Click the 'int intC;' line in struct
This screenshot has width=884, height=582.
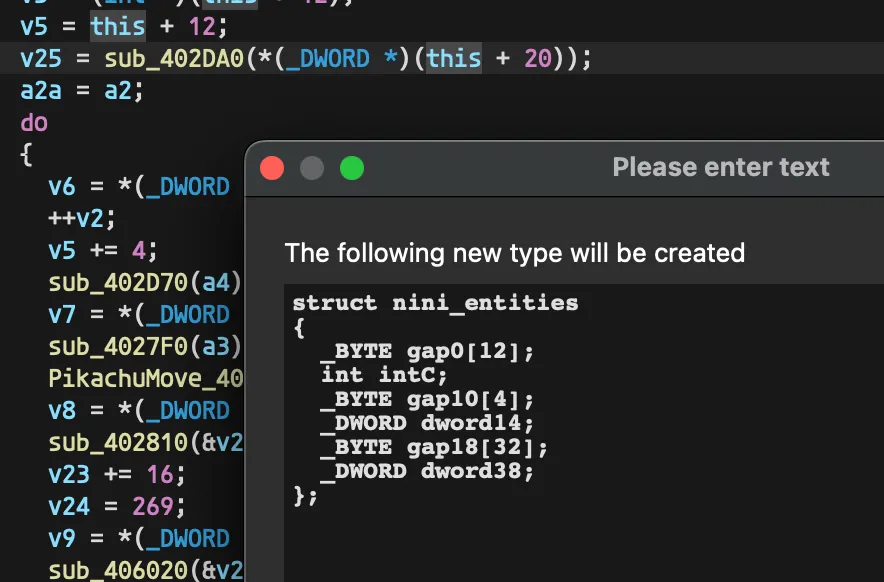(384, 375)
